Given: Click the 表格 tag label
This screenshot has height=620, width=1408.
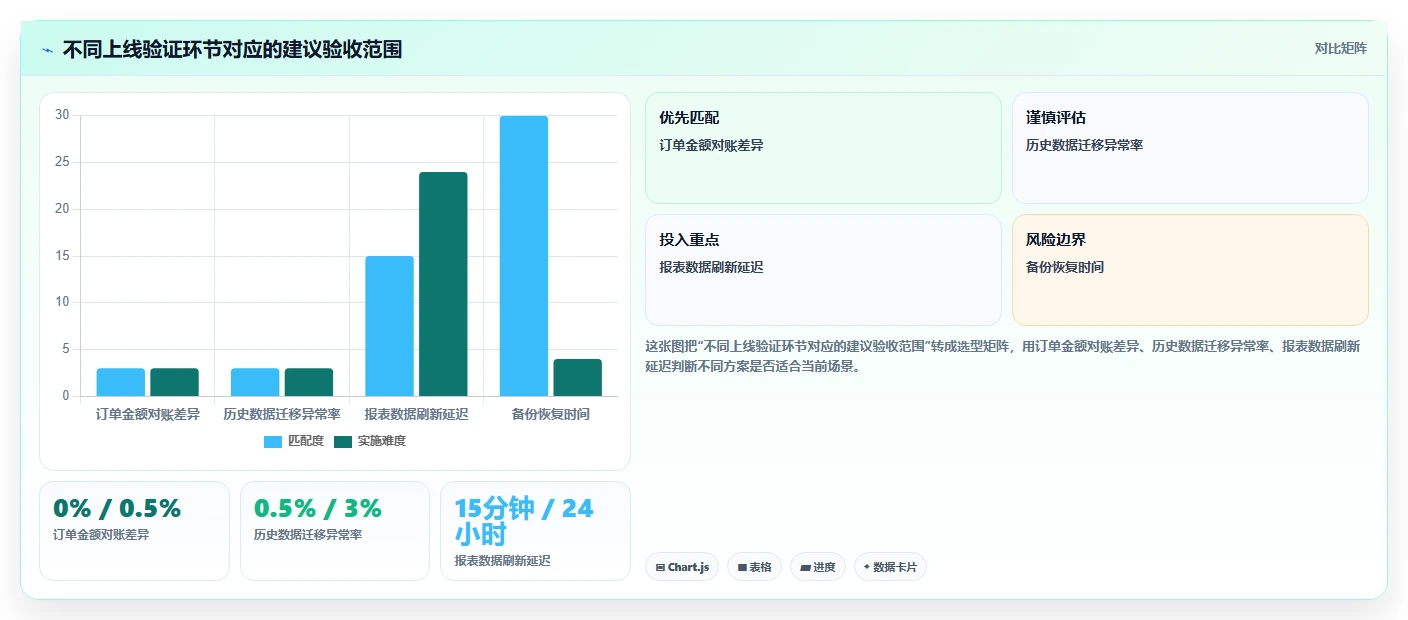Looking at the screenshot, I should click(761, 567).
